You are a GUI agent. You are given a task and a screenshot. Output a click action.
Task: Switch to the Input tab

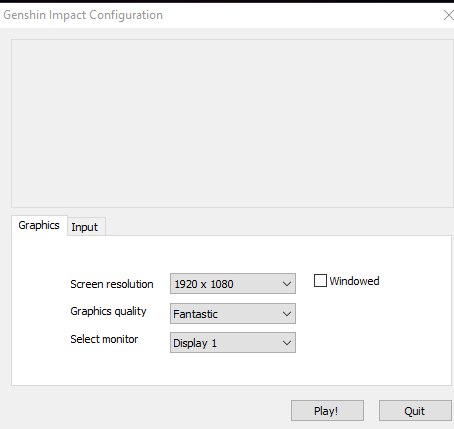(x=86, y=227)
